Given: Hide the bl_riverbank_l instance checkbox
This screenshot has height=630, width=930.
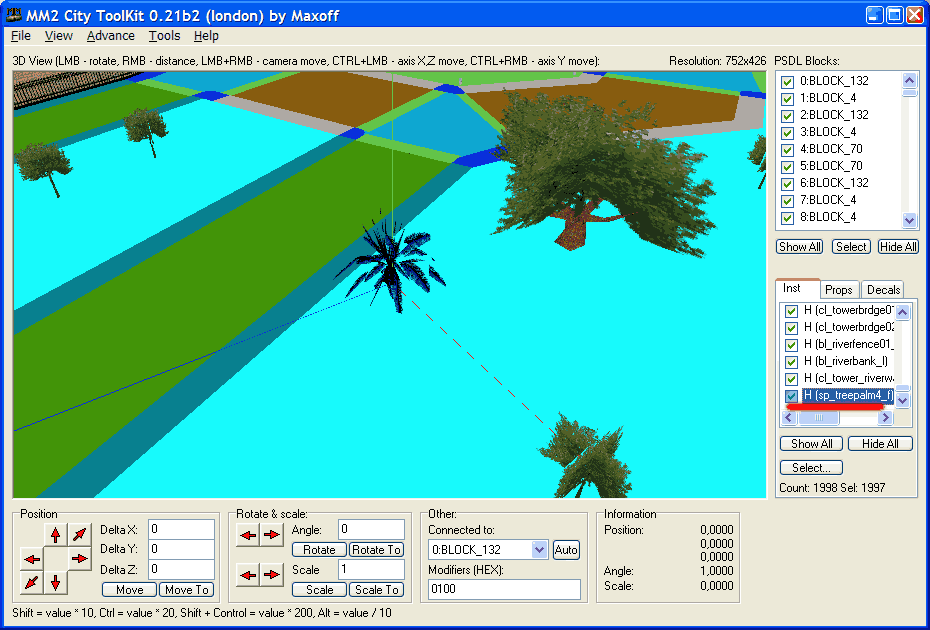Looking at the screenshot, I should (x=791, y=361).
